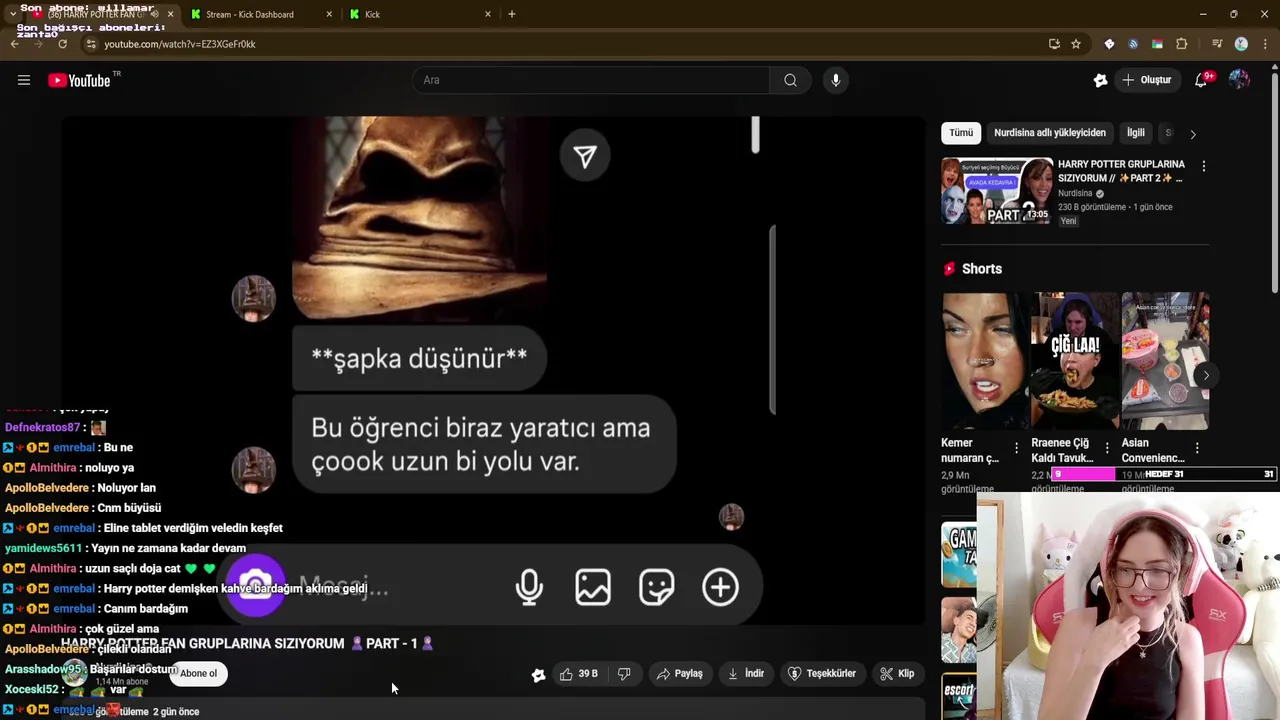Open the Extensions puzzle icon
Viewport: 1280px width, 720px height.
1182,44
